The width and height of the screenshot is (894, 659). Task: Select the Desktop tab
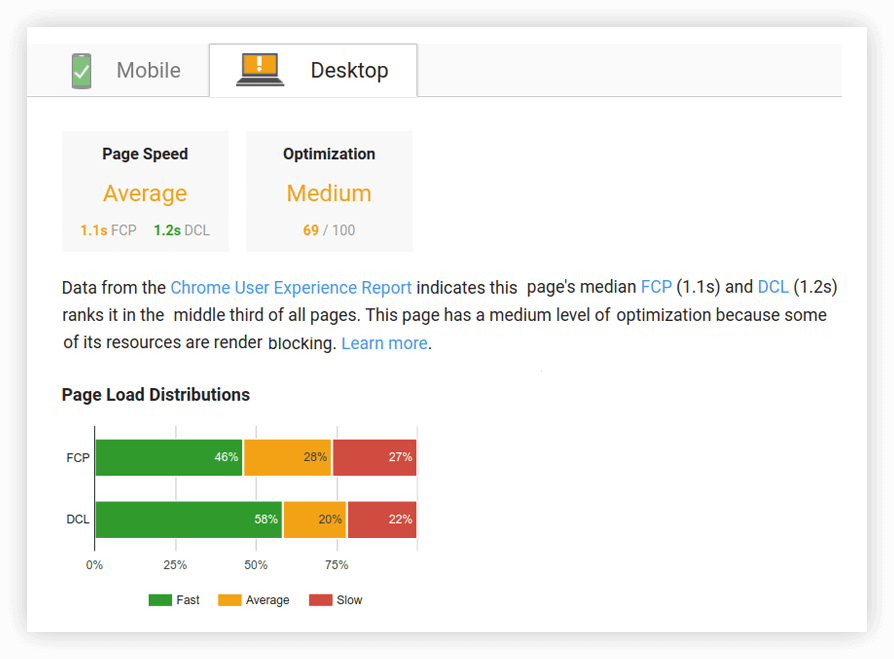(x=313, y=70)
